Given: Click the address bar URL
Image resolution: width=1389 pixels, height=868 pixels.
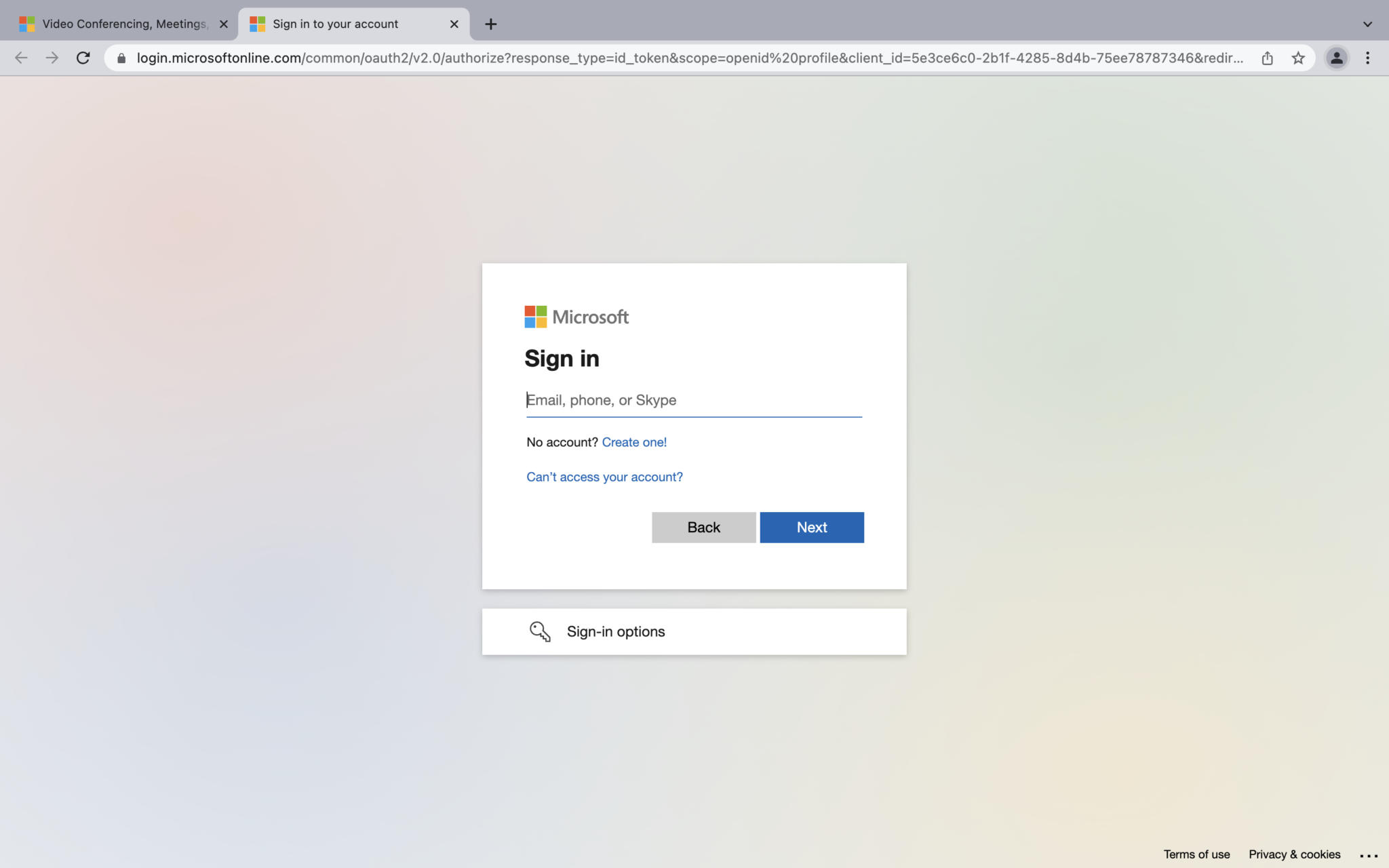Looking at the screenshot, I should 690,58.
